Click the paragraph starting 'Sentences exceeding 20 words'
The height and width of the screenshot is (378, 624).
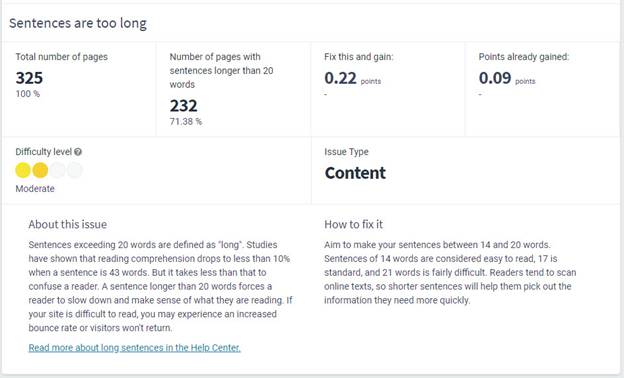[x=160, y=286]
